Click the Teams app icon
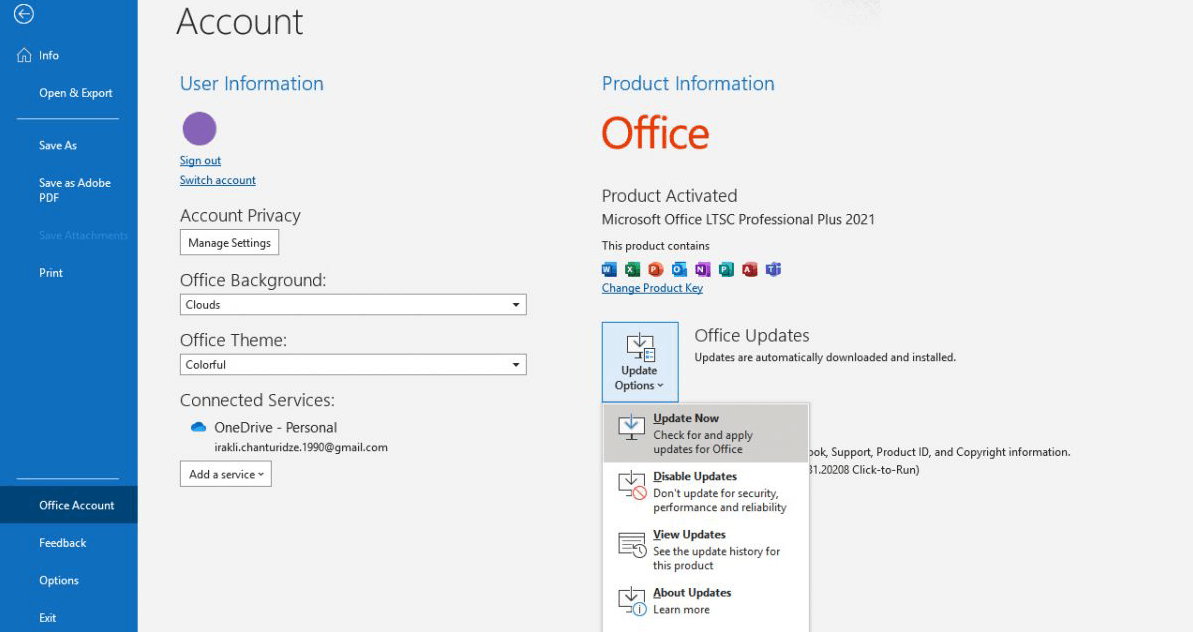 pos(773,269)
